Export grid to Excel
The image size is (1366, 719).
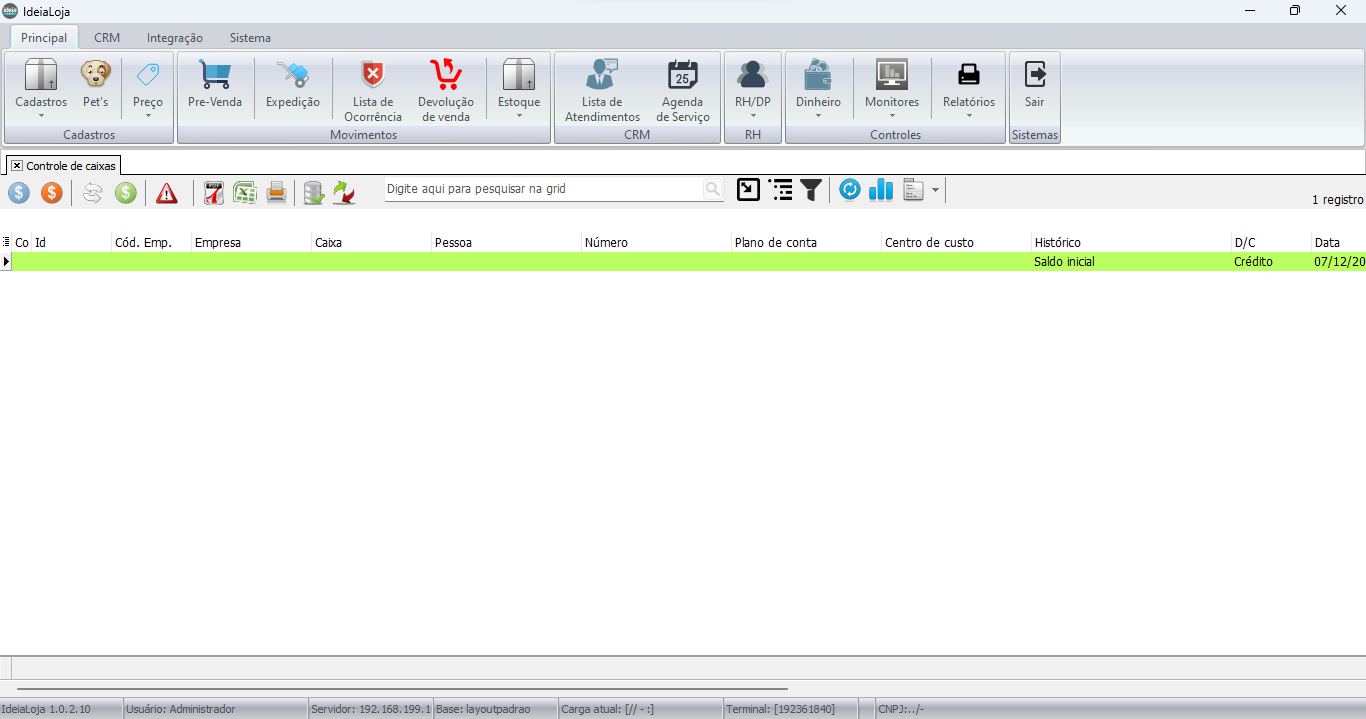click(244, 192)
